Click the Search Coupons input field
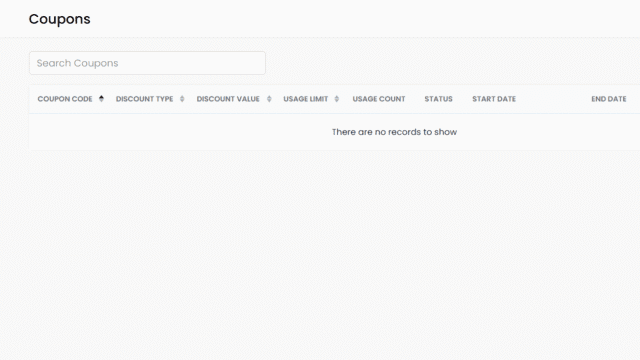 click(147, 63)
